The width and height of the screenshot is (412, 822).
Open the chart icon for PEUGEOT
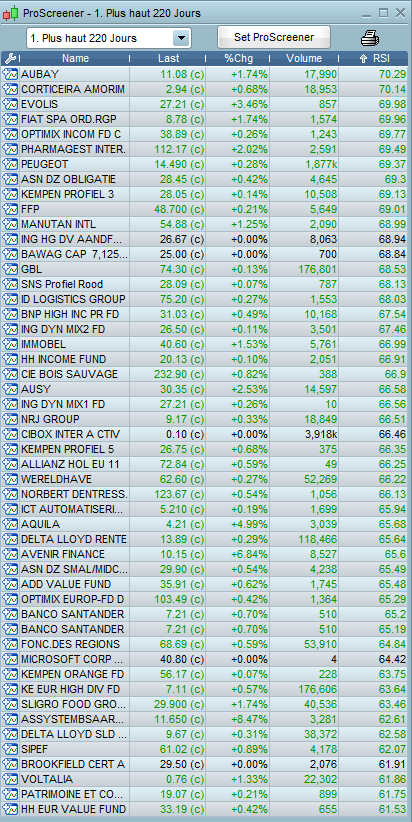click(x=10, y=164)
